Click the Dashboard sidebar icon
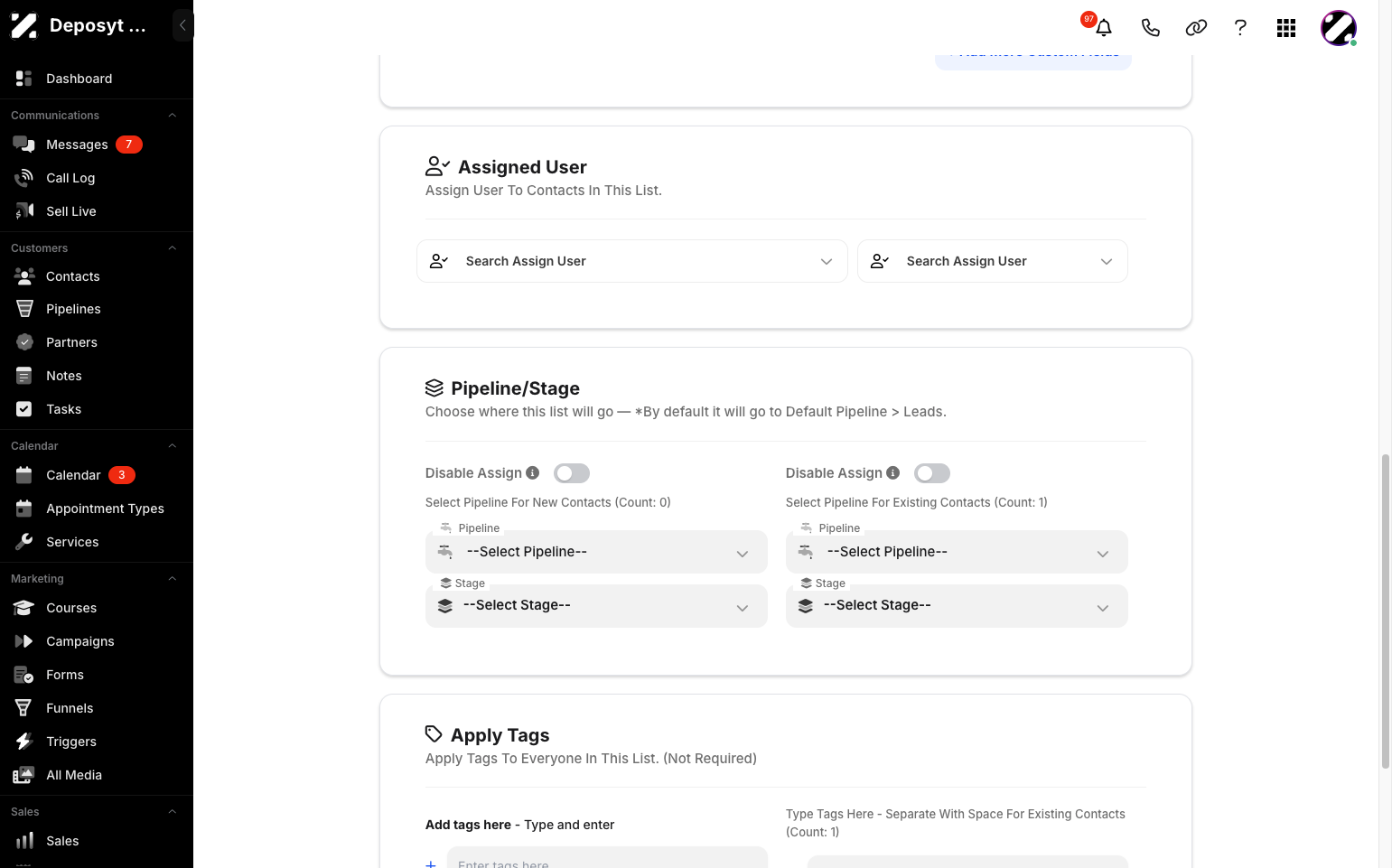The image size is (1392, 868). (x=24, y=79)
